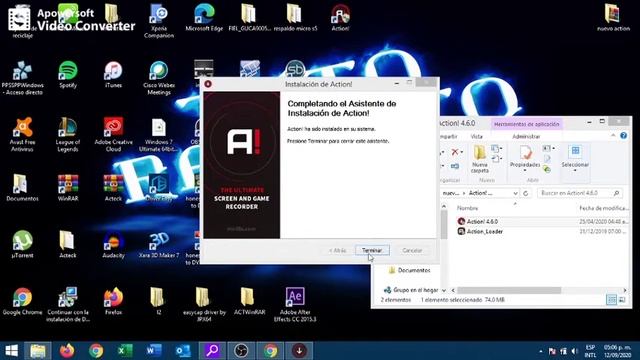Sort by the Fecha de modificación column

603,208
